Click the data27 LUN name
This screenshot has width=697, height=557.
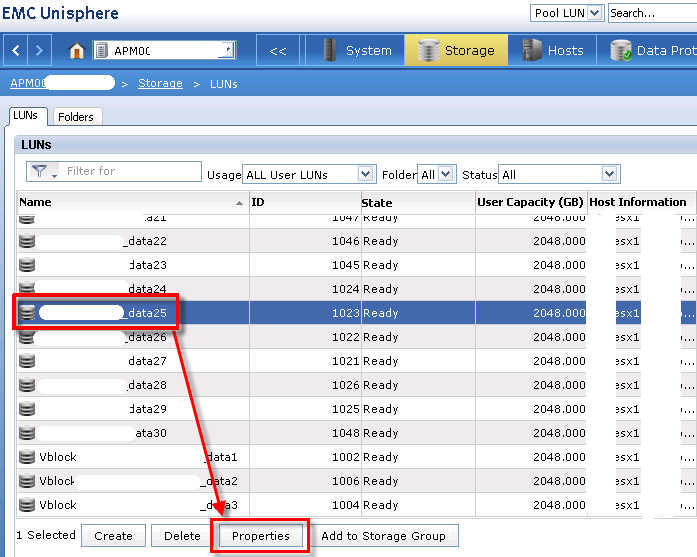pos(147,361)
